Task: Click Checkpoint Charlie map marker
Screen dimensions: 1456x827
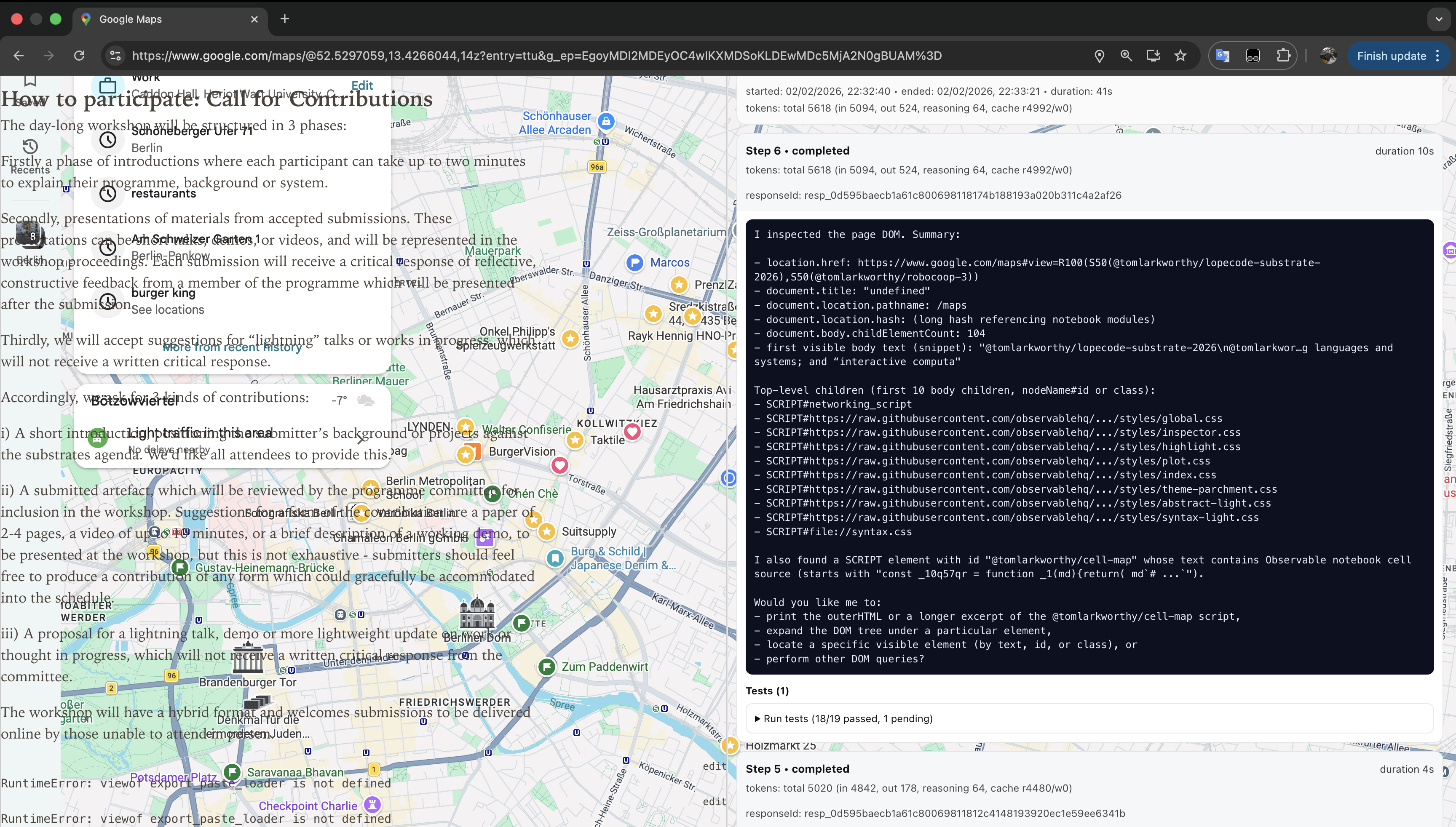Action: [372, 804]
